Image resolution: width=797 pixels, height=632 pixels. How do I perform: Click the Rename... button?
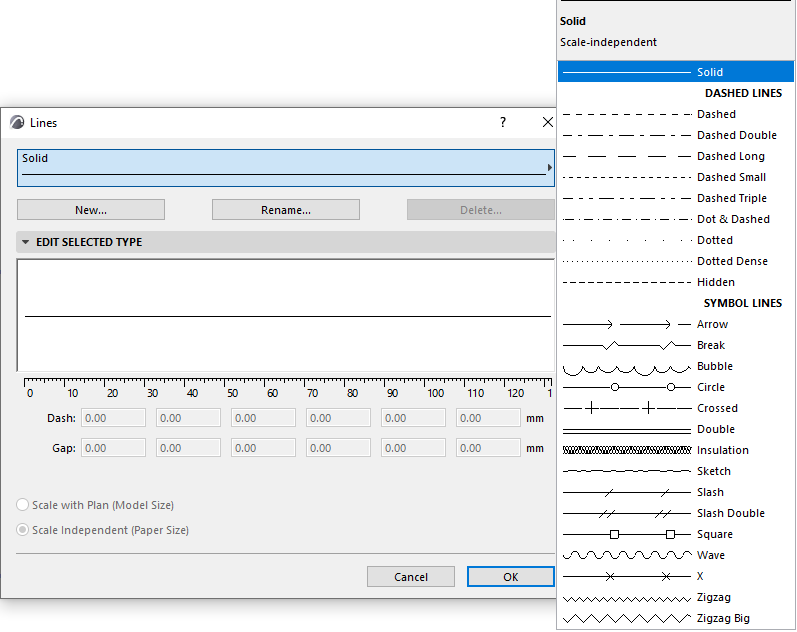point(286,210)
